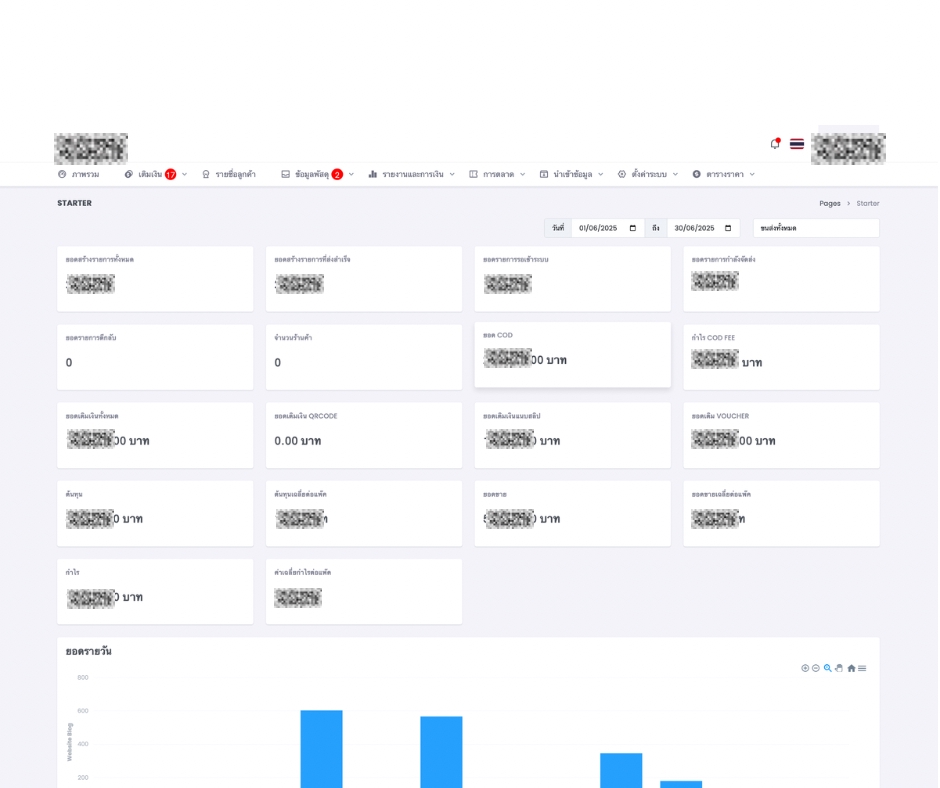Enable the chart panning hand tool
Image resolution: width=940 pixels, height=788 pixels.
pos(839,668)
